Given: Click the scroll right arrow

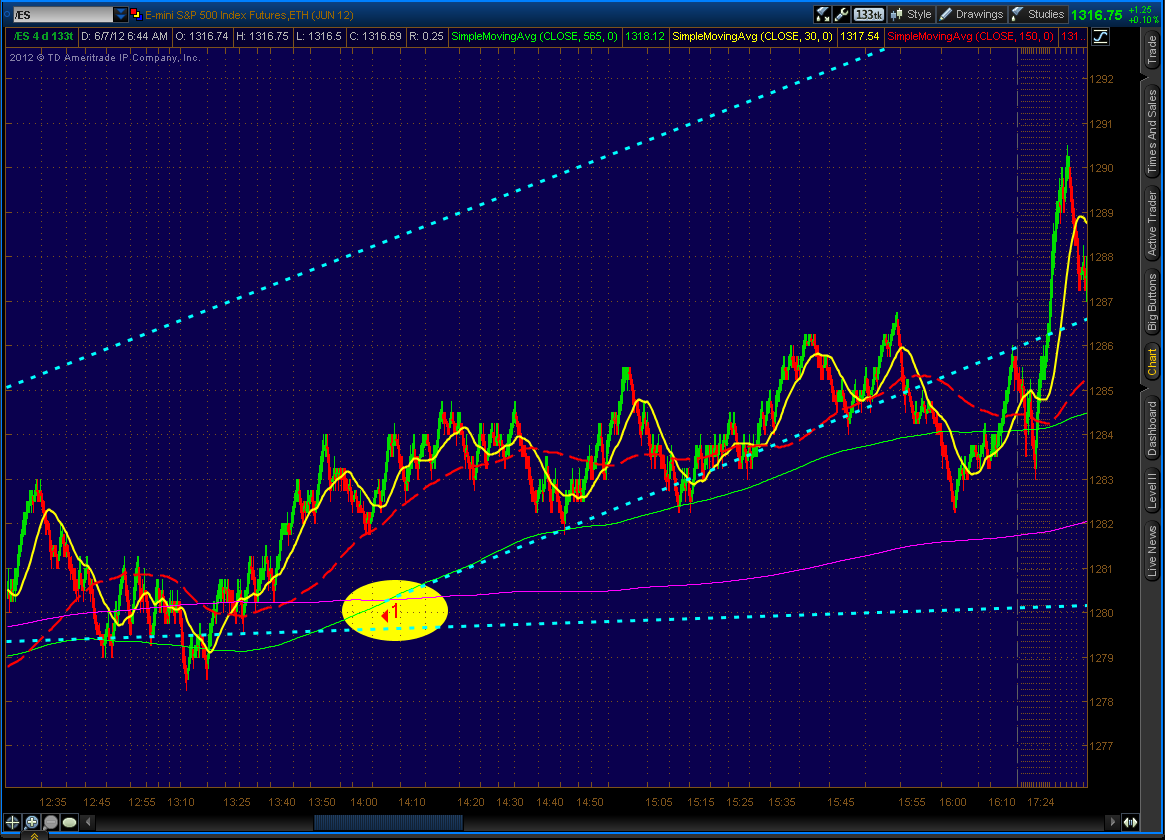Looking at the screenshot, I should point(1112,822).
